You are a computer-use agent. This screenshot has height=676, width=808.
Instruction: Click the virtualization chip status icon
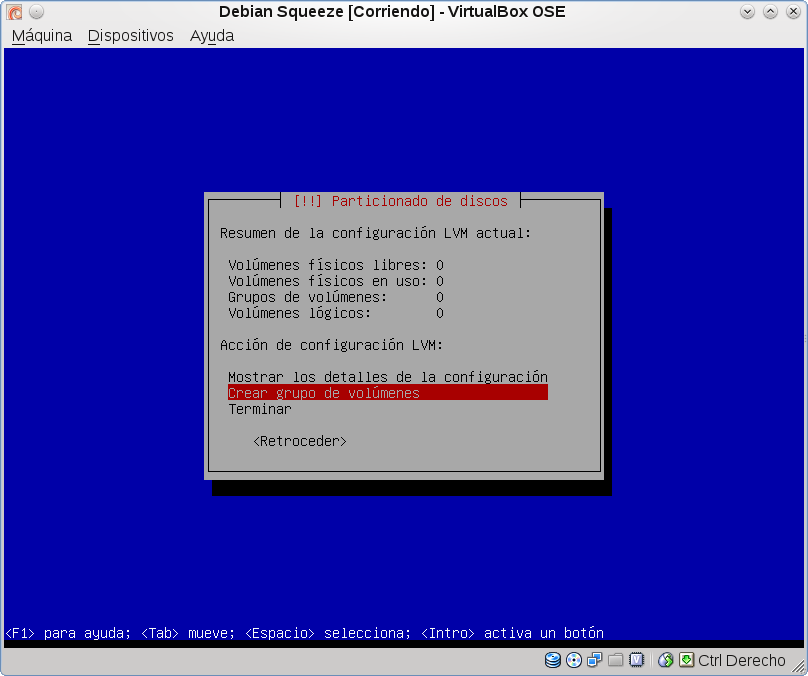636,660
